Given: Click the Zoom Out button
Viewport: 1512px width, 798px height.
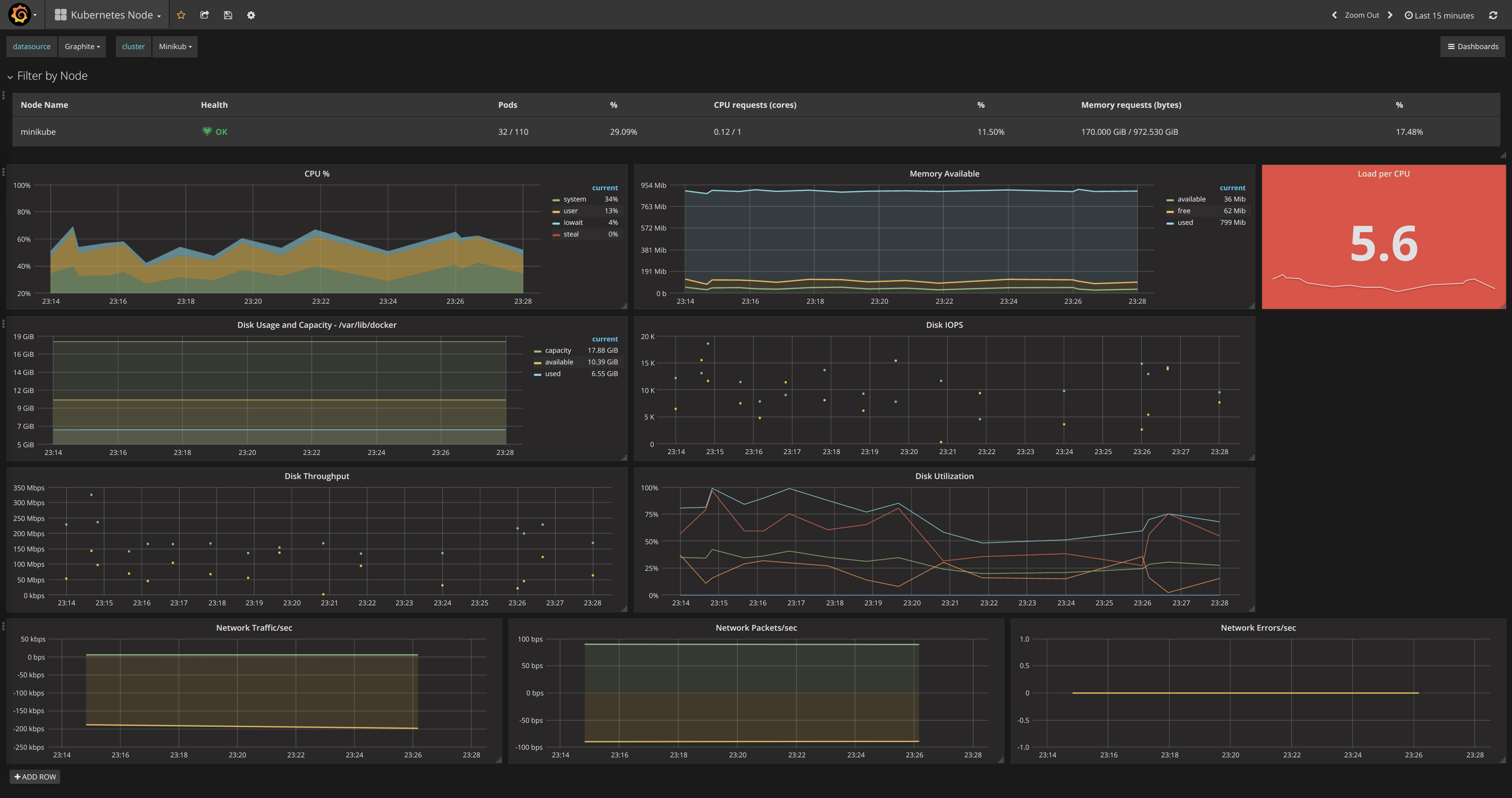Looking at the screenshot, I should [1362, 15].
